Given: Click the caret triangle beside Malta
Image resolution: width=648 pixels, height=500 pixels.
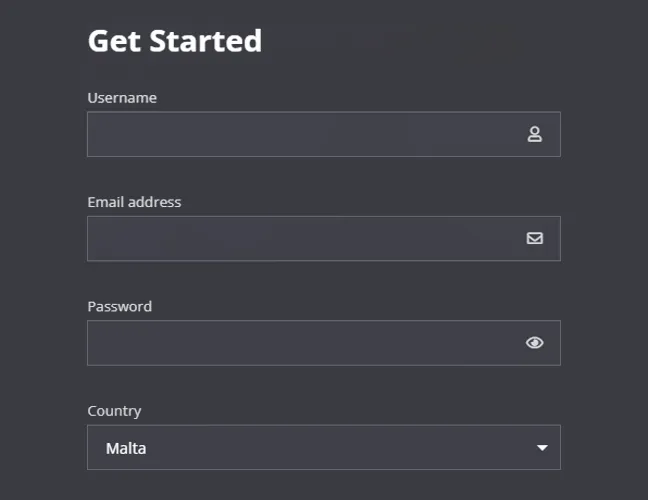Looking at the screenshot, I should click(542, 448).
